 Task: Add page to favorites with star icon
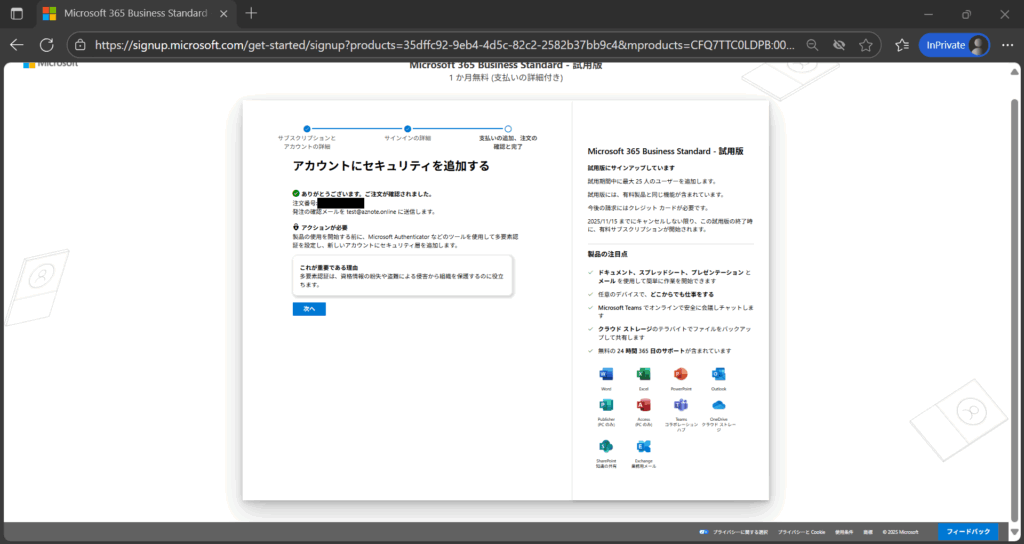click(866, 45)
